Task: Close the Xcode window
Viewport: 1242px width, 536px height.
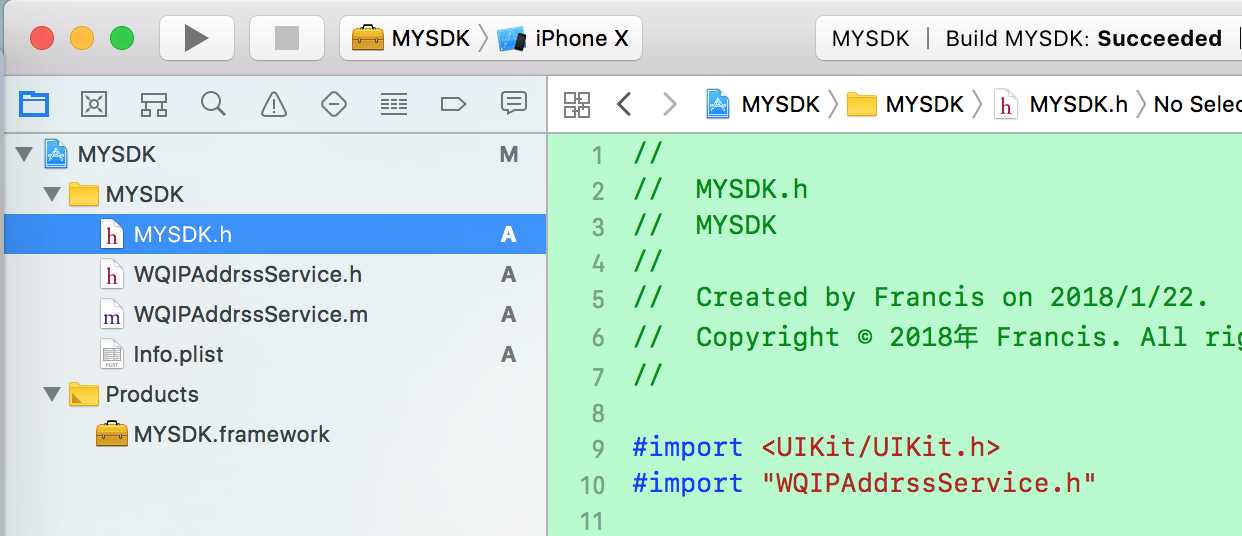Action: pos(42,39)
